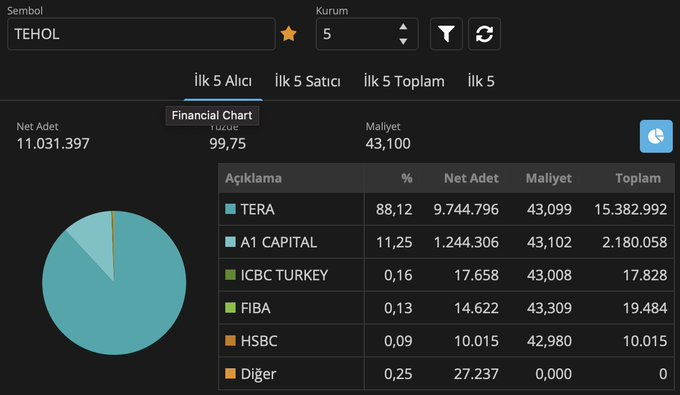Screen dimensions: 680x395
Task: Click Diğer net adet 27.237
Action: (476, 374)
